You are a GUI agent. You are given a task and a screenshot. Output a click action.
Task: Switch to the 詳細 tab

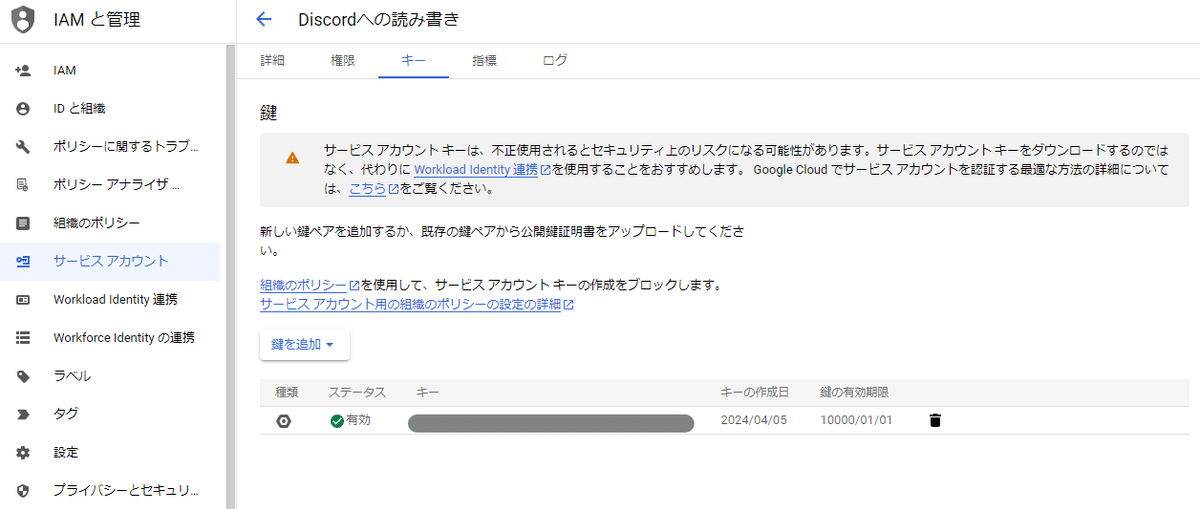pos(272,60)
